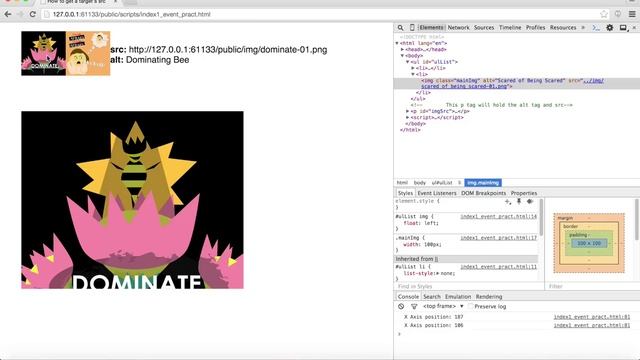Add new style rule plus icon
640x360 pixels.
(508, 201)
